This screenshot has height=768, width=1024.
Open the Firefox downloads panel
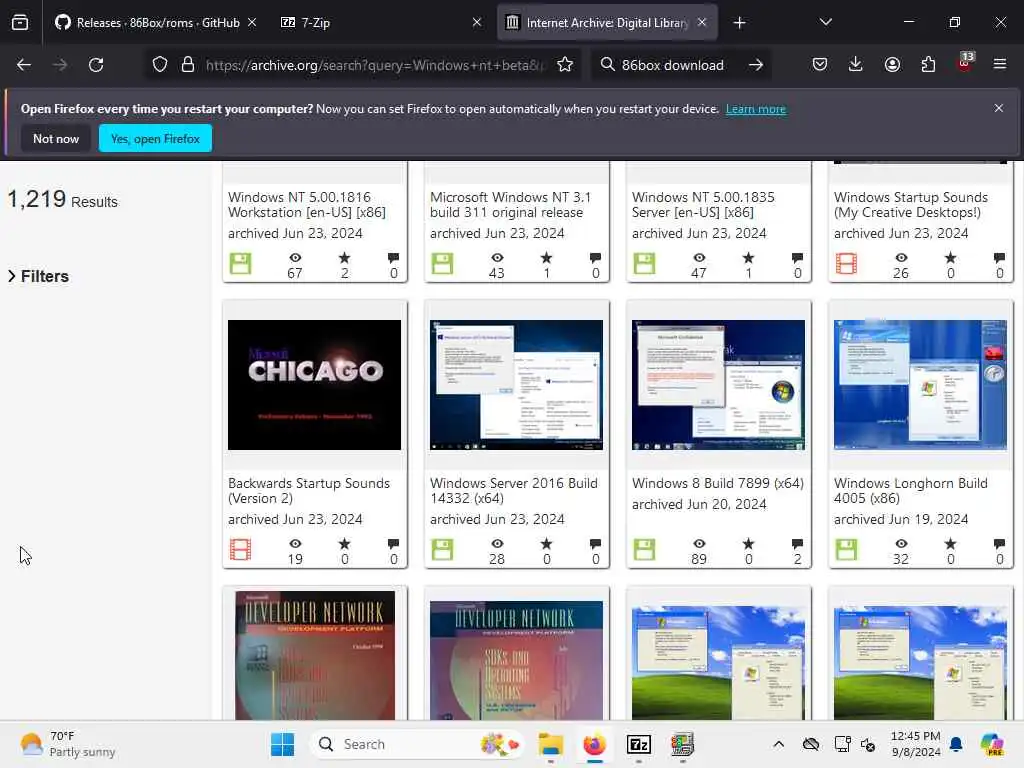coord(856,64)
